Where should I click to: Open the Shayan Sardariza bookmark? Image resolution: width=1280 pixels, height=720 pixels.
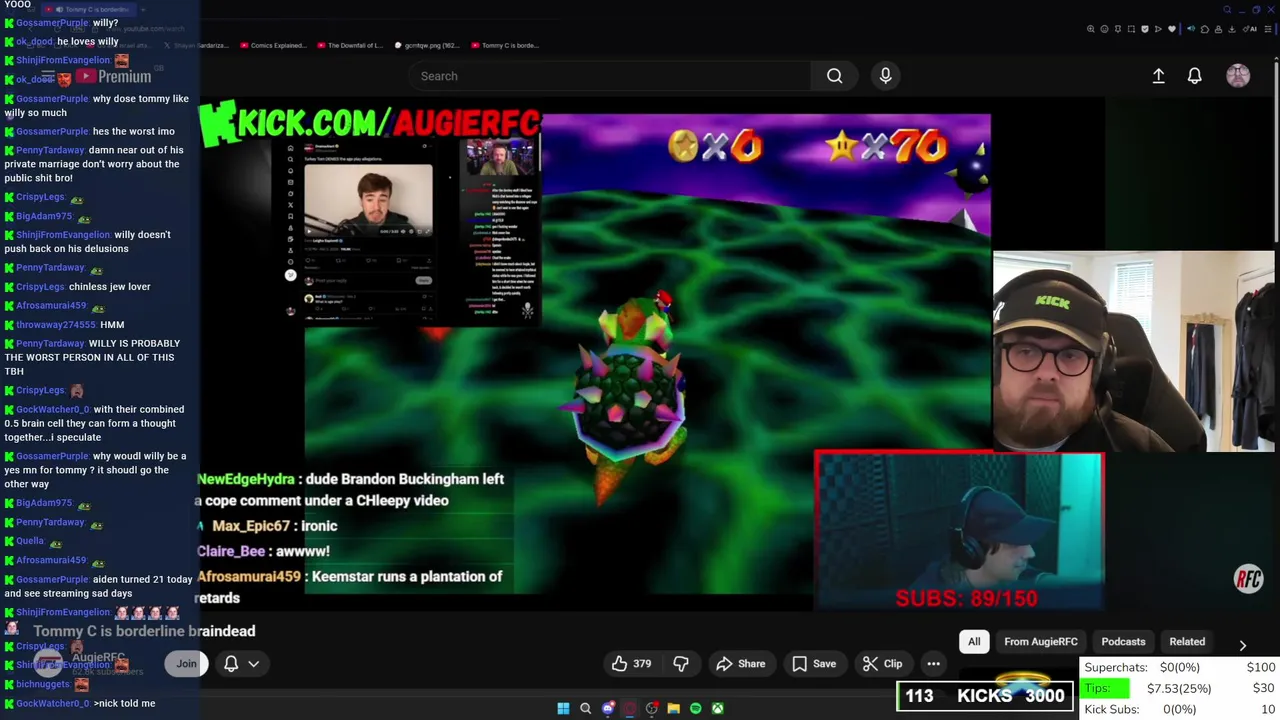coord(196,45)
